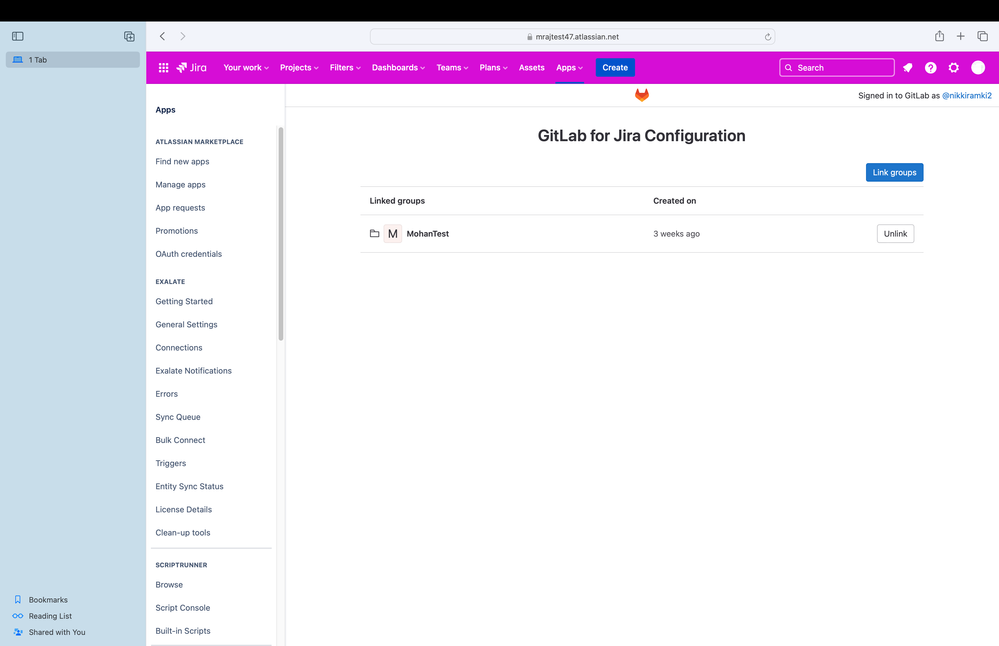Expand Teams dropdown
This screenshot has width=999, height=646.
(452, 68)
